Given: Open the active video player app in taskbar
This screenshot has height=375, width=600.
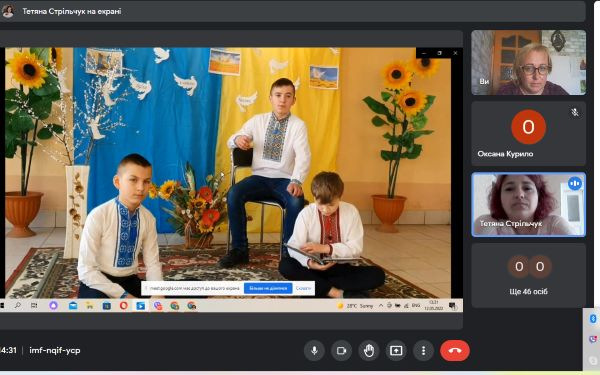Looking at the screenshot, I should point(140,305).
